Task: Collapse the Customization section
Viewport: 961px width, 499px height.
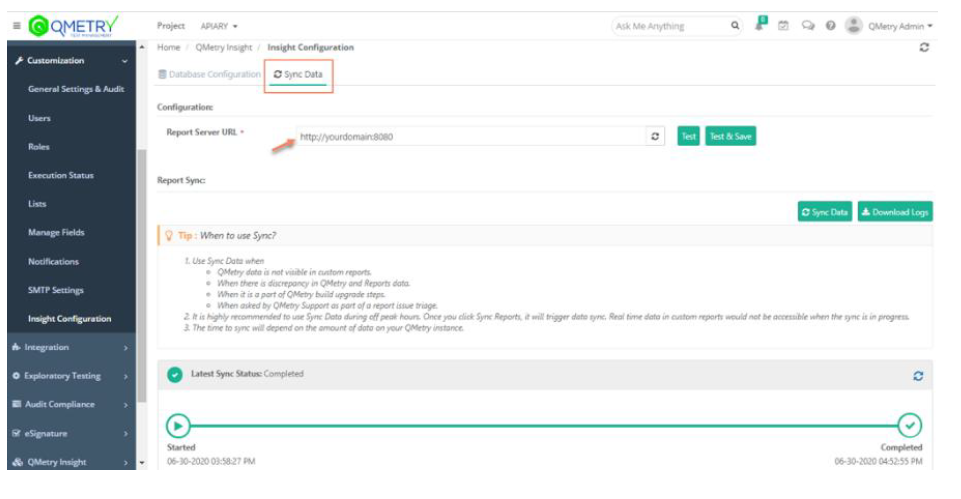Action: (125, 61)
